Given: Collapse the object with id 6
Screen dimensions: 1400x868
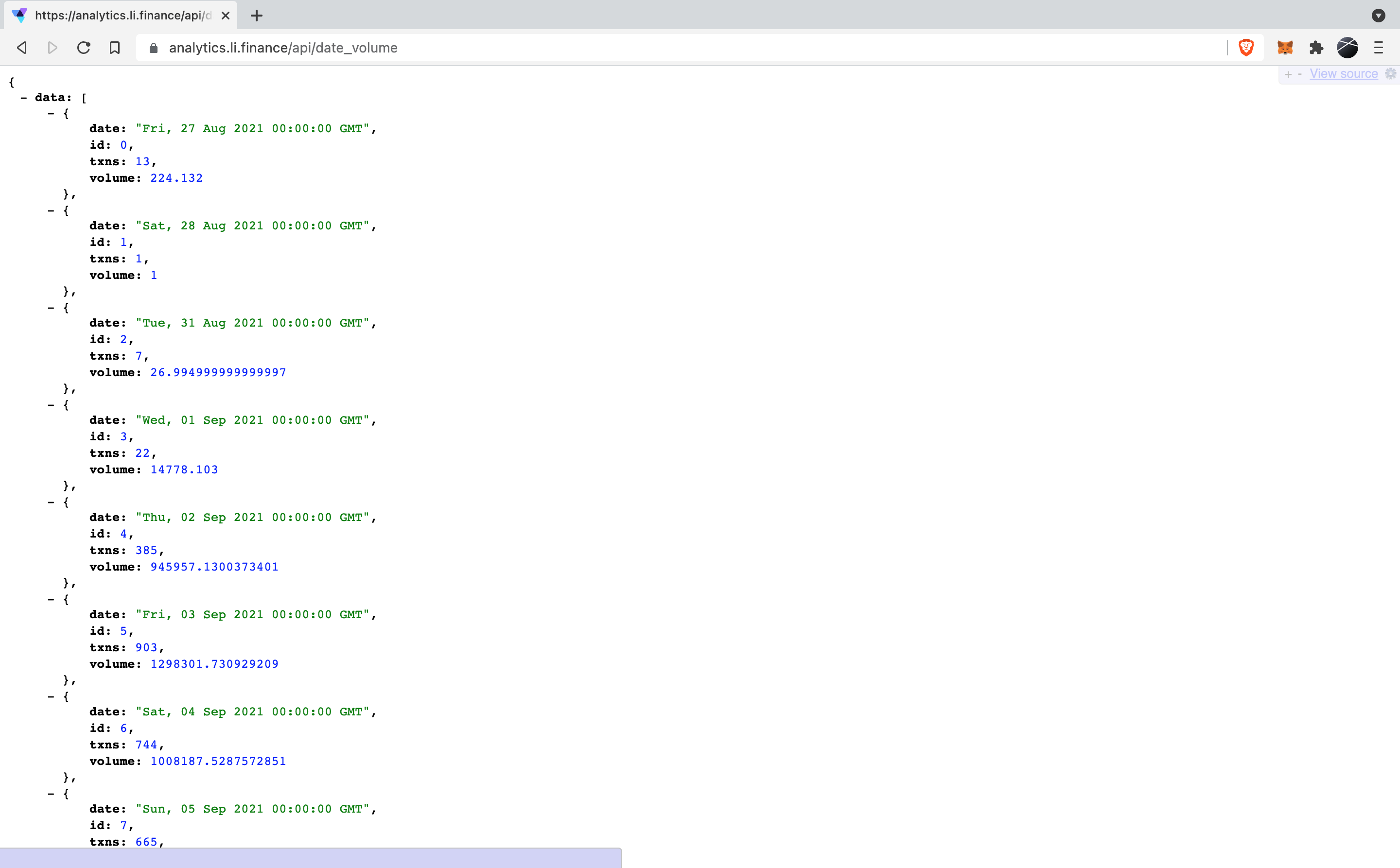Looking at the screenshot, I should click(x=51, y=696).
